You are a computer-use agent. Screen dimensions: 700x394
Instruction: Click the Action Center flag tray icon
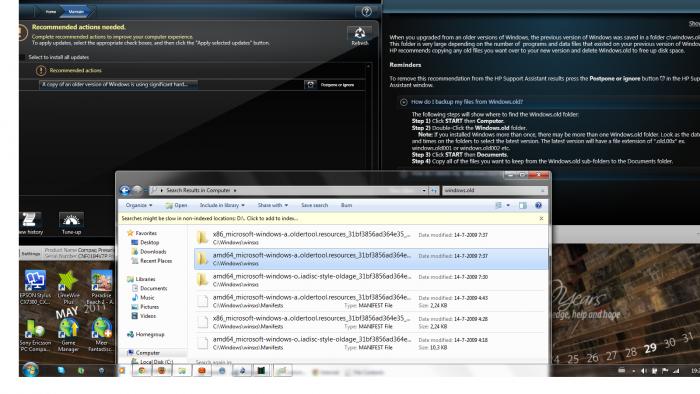pos(665,371)
